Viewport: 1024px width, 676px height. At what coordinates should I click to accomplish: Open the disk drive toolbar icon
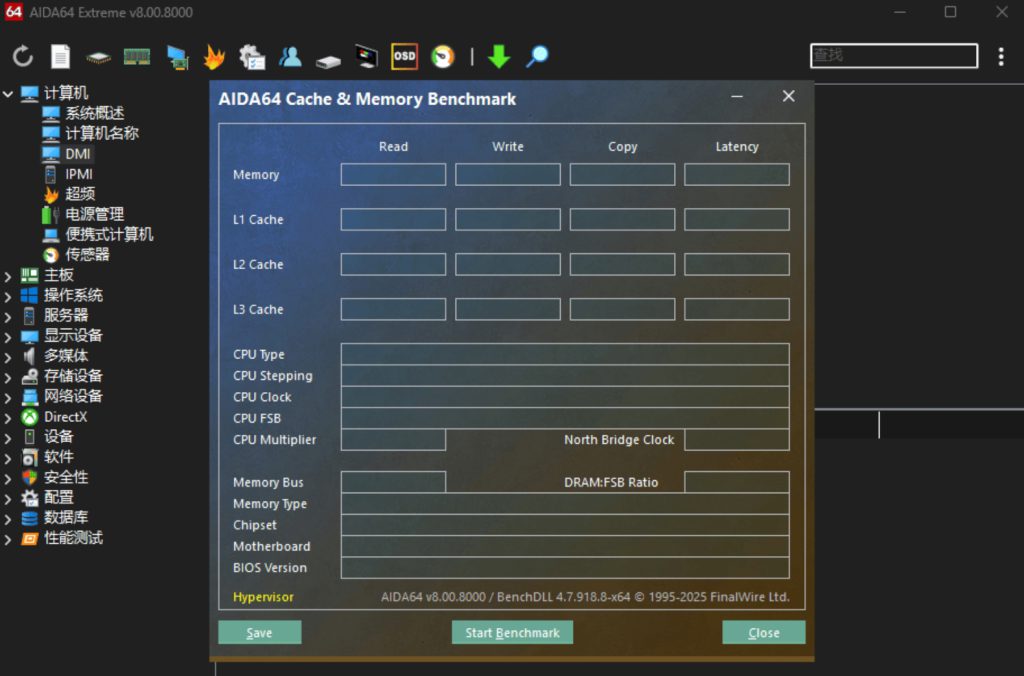pyautogui.click(x=328, y=61)
